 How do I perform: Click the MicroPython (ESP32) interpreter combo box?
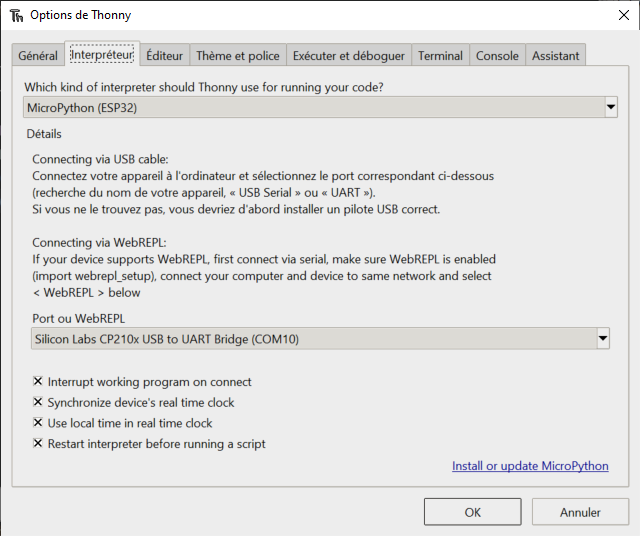(x=312, y=107)
